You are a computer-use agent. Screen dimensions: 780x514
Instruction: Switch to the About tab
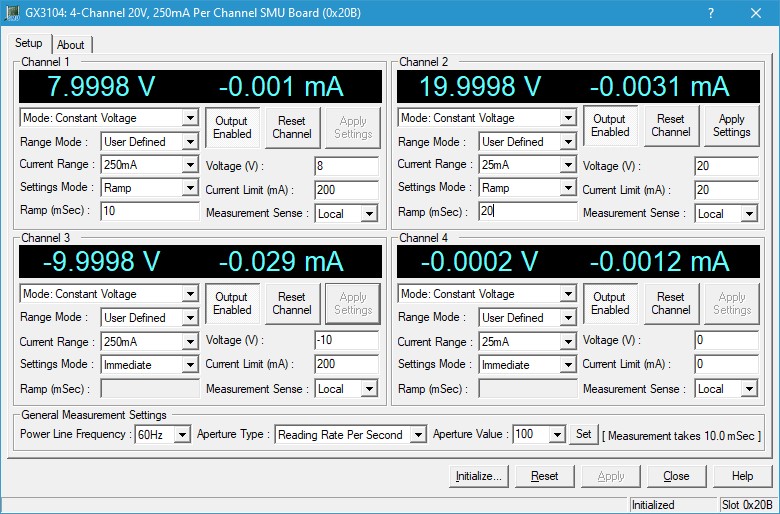coord(71,45)
